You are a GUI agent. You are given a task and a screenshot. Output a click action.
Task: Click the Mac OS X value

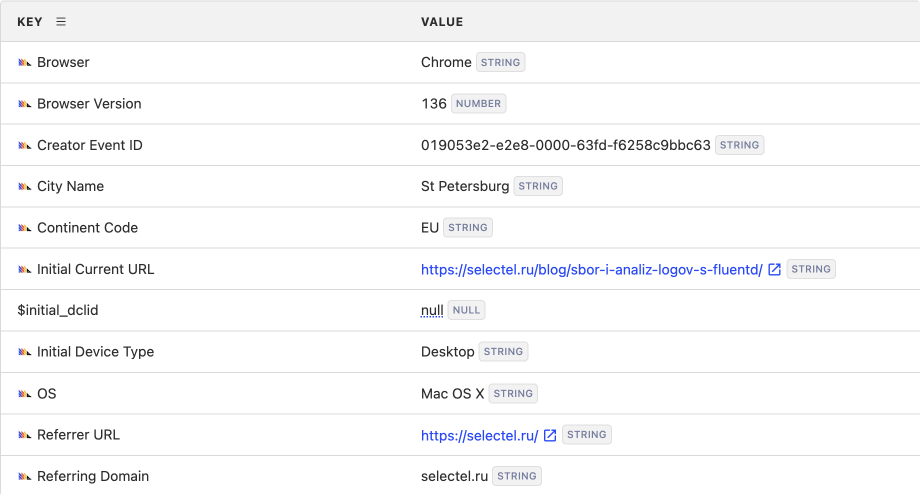click(452, 394)
